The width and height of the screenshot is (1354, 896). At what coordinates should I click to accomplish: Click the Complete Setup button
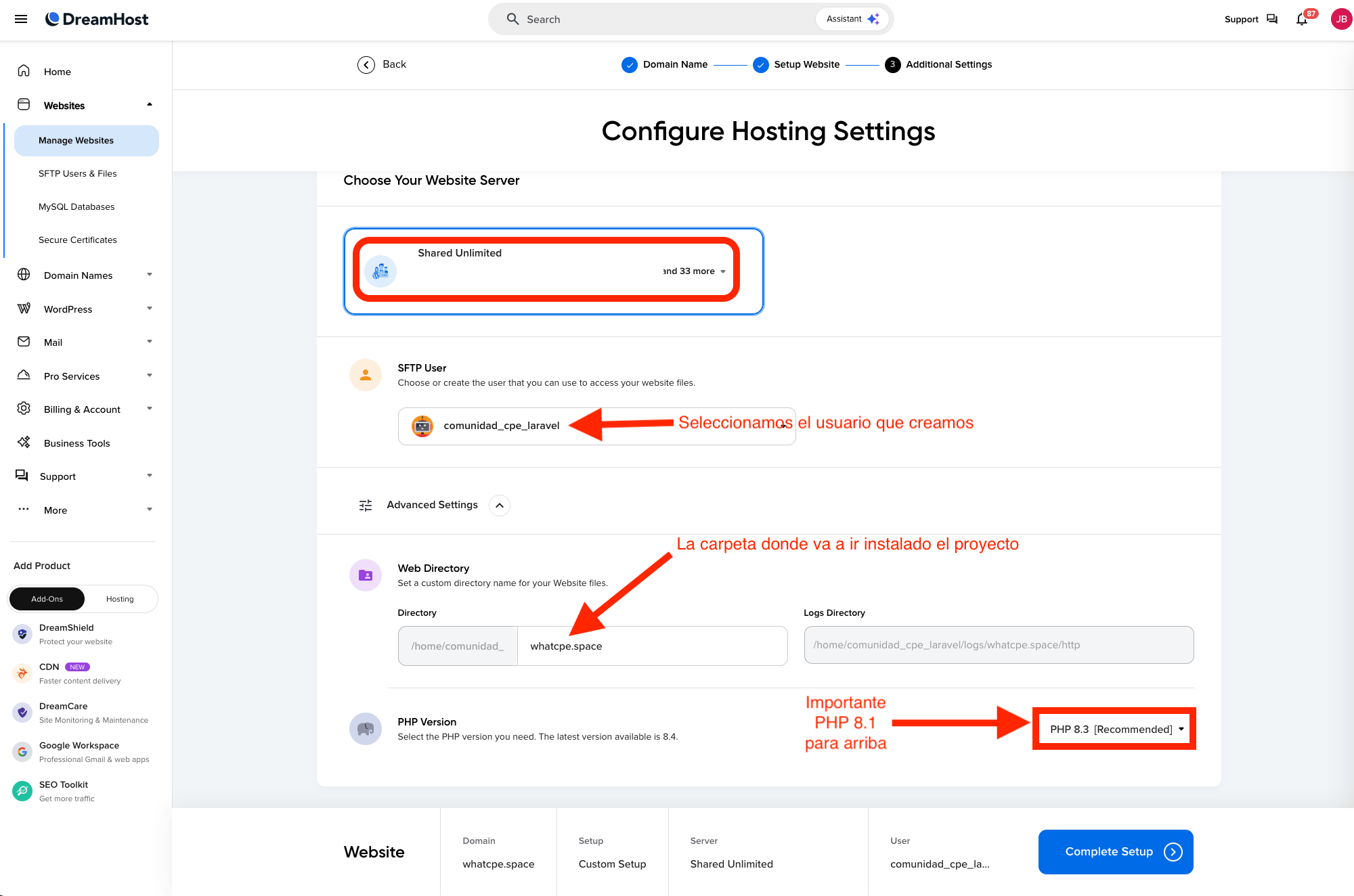(x=1115, y=851)
